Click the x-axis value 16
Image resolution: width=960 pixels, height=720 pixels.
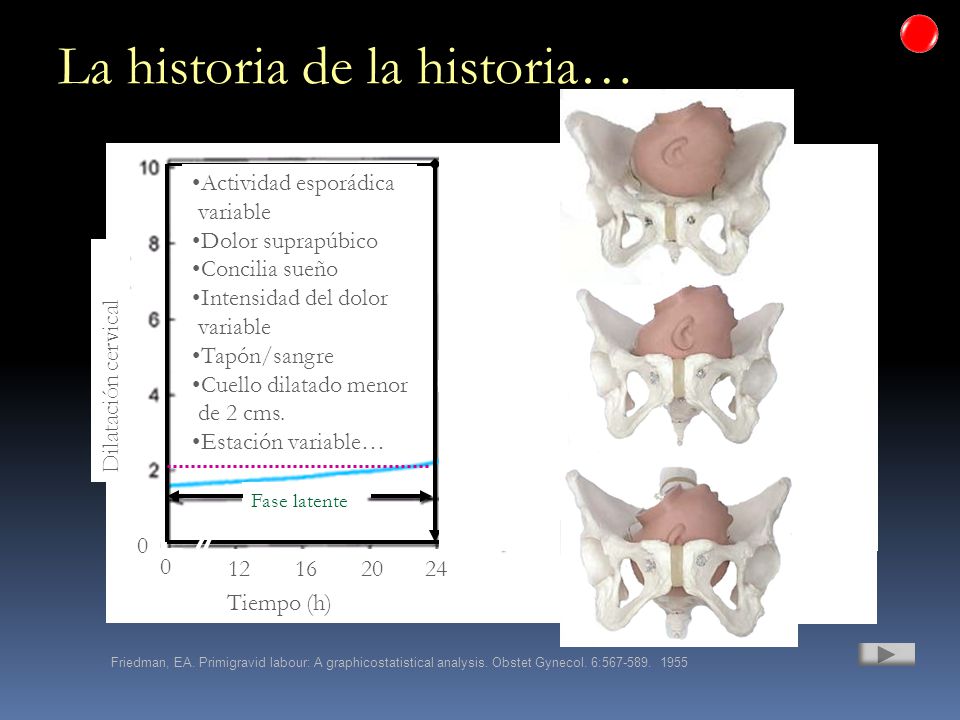click(x=306, y=569)
